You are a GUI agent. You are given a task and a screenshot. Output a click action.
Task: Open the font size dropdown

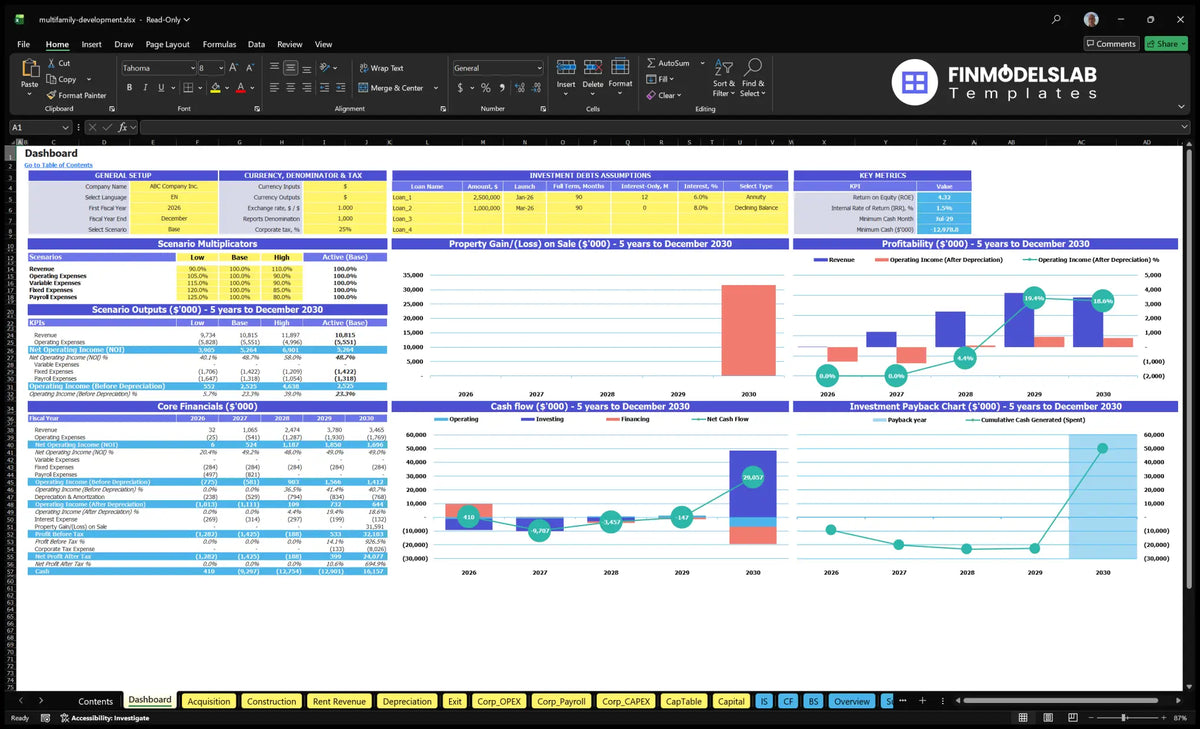221,68
